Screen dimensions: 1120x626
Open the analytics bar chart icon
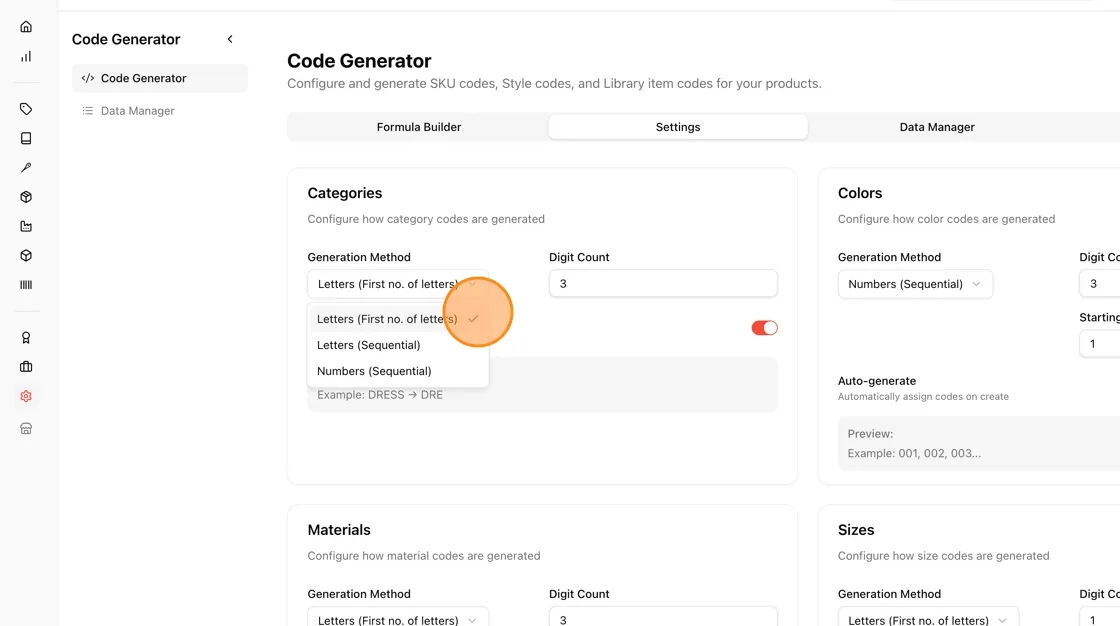(26, 56)
